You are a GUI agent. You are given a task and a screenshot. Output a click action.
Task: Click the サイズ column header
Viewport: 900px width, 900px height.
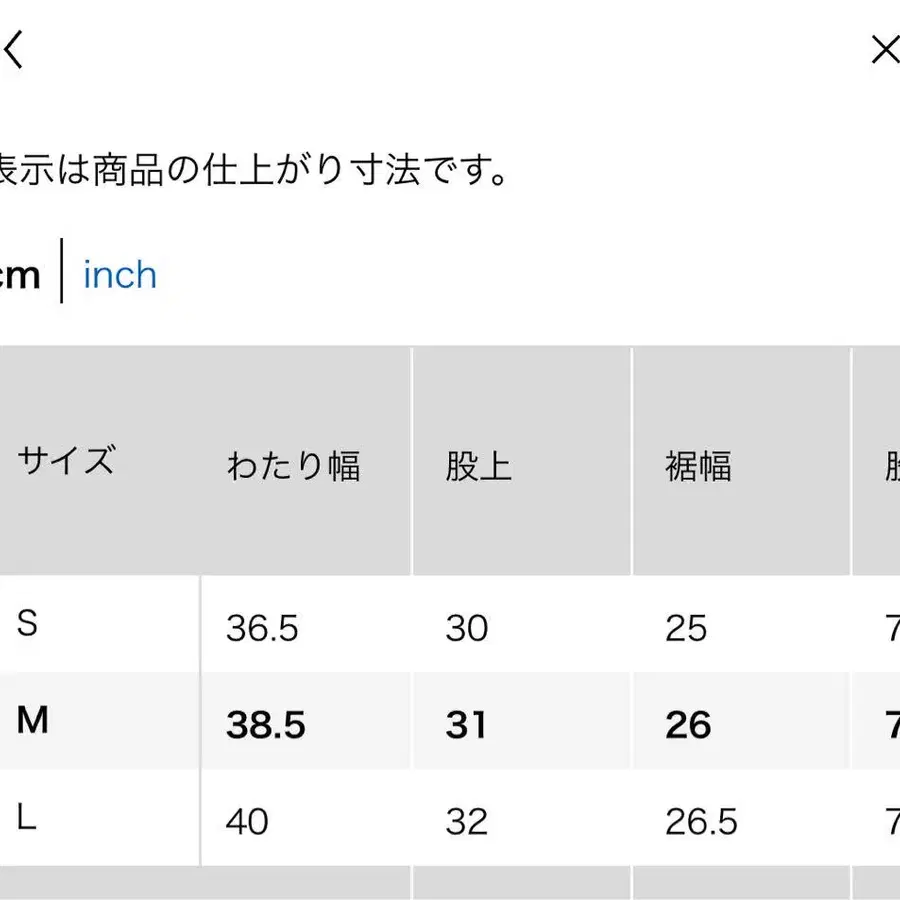66,462
